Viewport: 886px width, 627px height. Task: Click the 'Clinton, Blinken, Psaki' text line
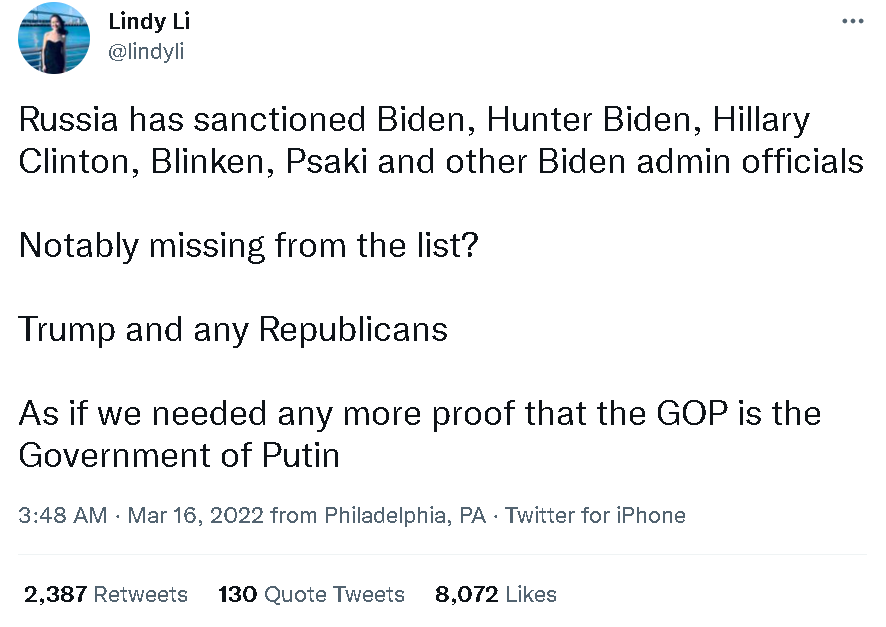coord(441,163)
